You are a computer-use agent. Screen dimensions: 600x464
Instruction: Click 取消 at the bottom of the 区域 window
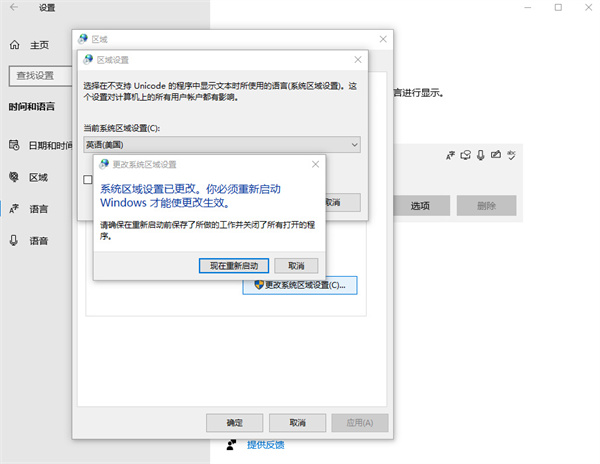pyautogui.click(x=297, y=423)
